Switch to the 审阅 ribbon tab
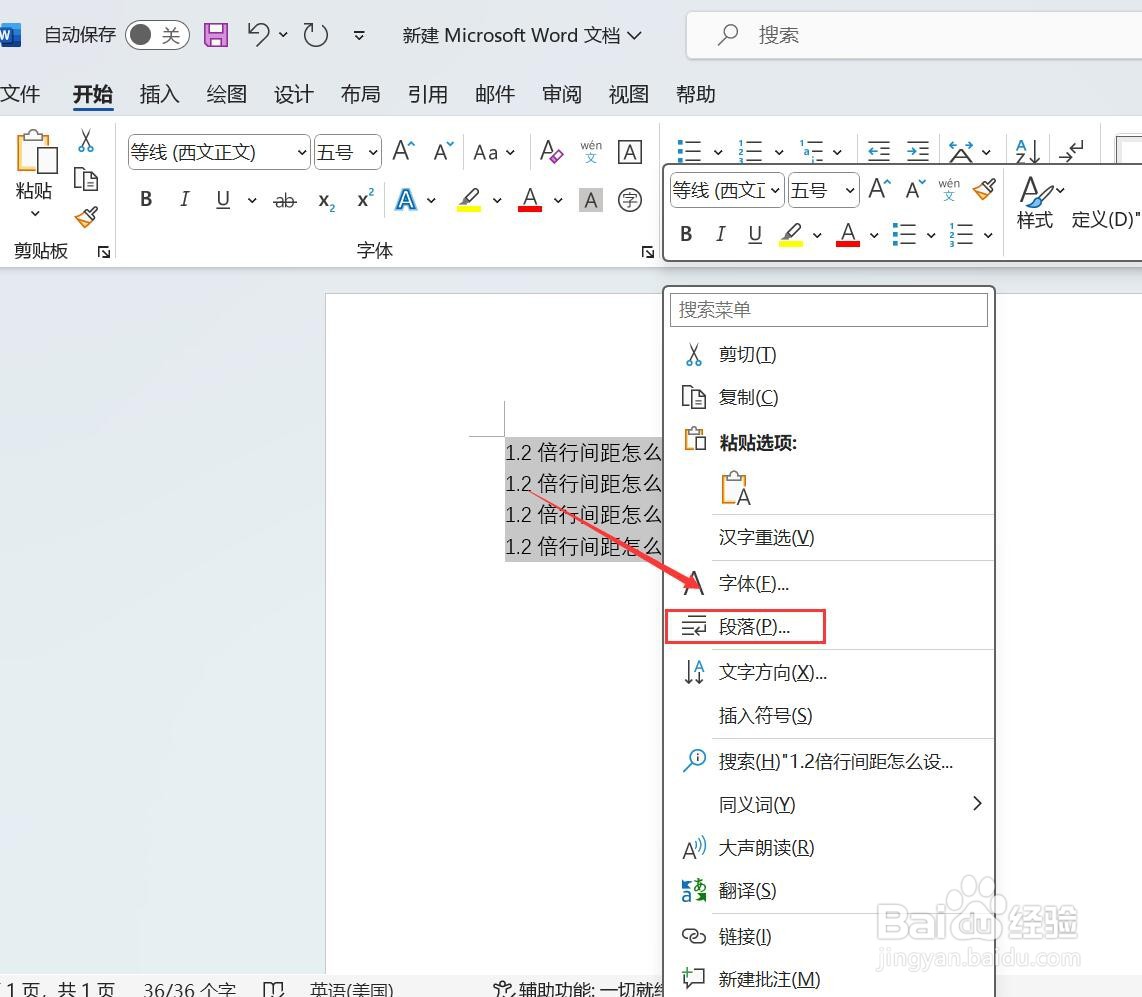The height and width of the screenshot is (997, 1142). [561, 94]
